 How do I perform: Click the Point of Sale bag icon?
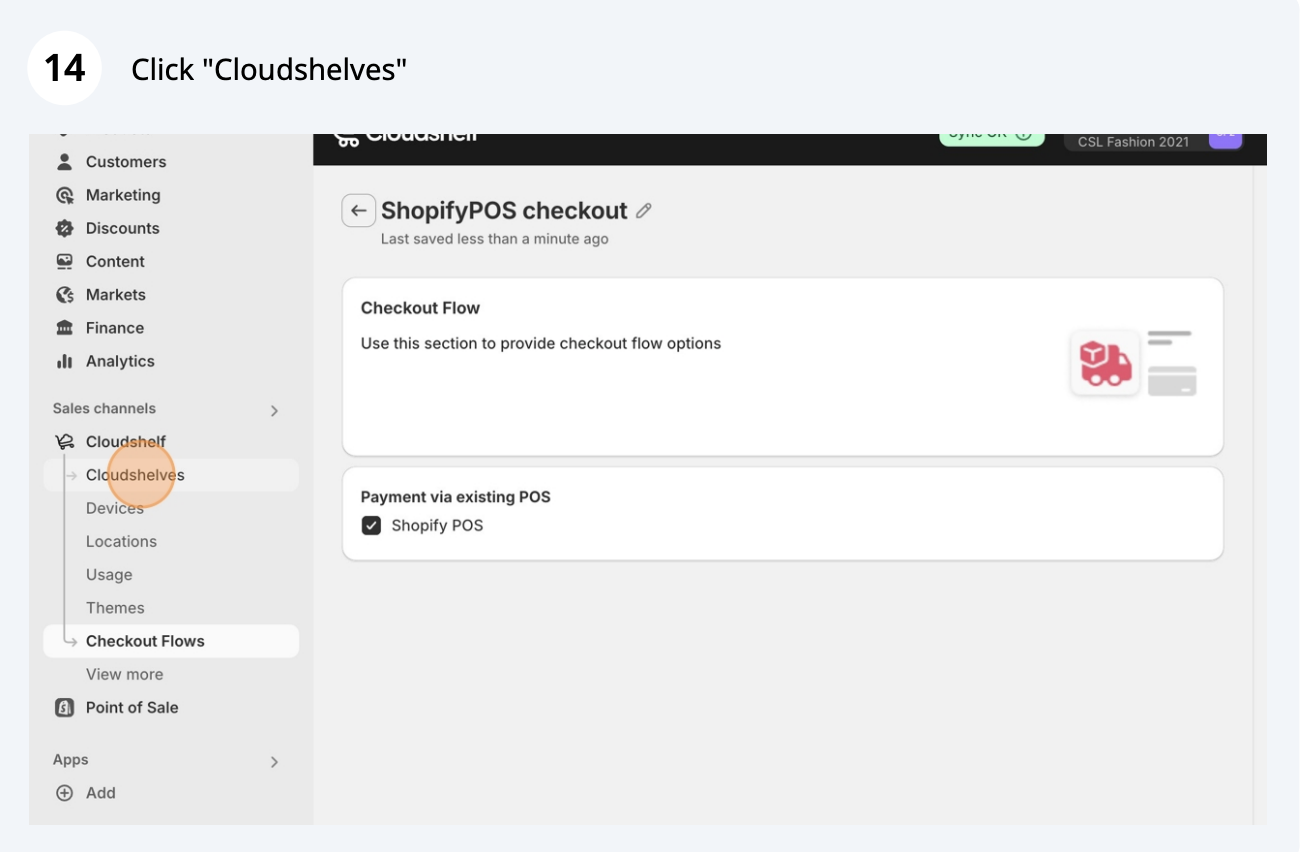[x=65, y=708]
